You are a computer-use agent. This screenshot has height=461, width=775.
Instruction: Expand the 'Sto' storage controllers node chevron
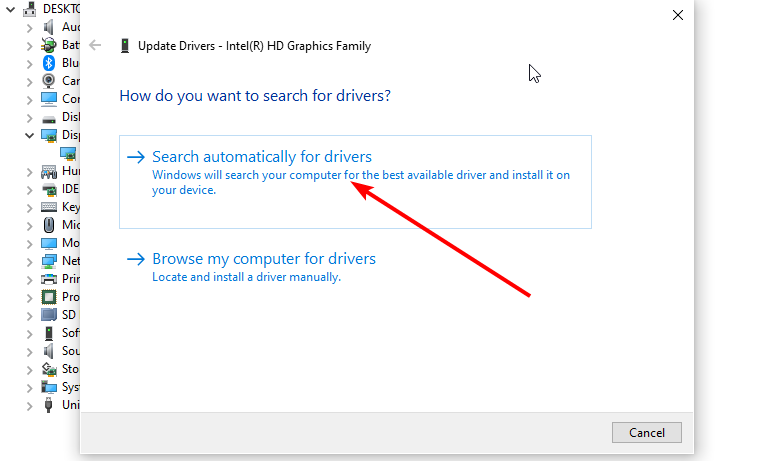[29, 370]
